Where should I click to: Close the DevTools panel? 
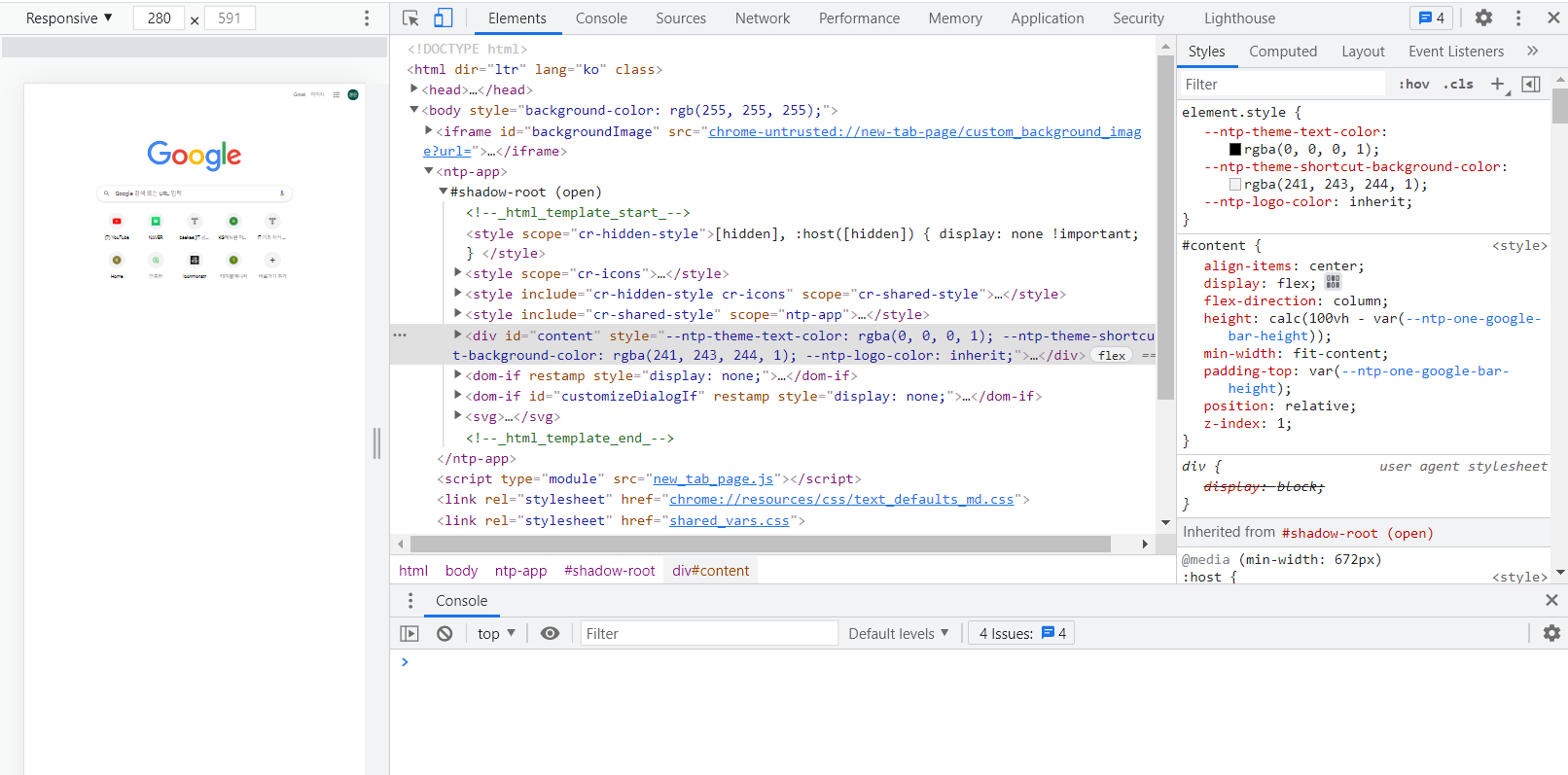point(1553,18)
